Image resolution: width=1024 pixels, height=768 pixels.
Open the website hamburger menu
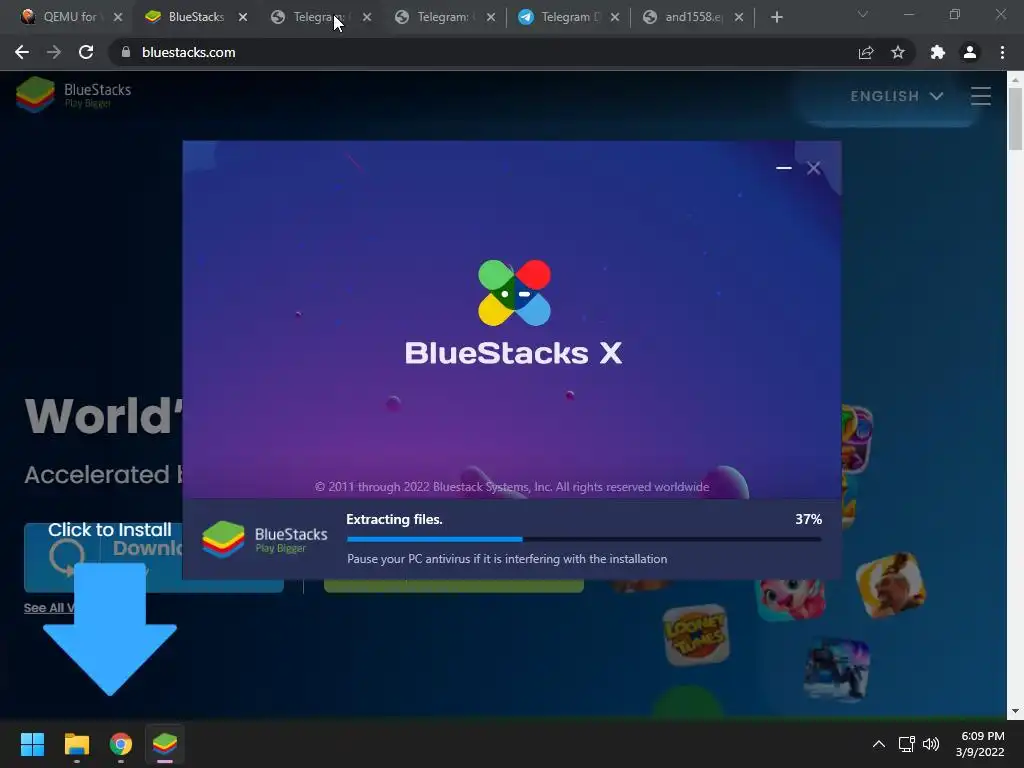[x=980, y=96]
